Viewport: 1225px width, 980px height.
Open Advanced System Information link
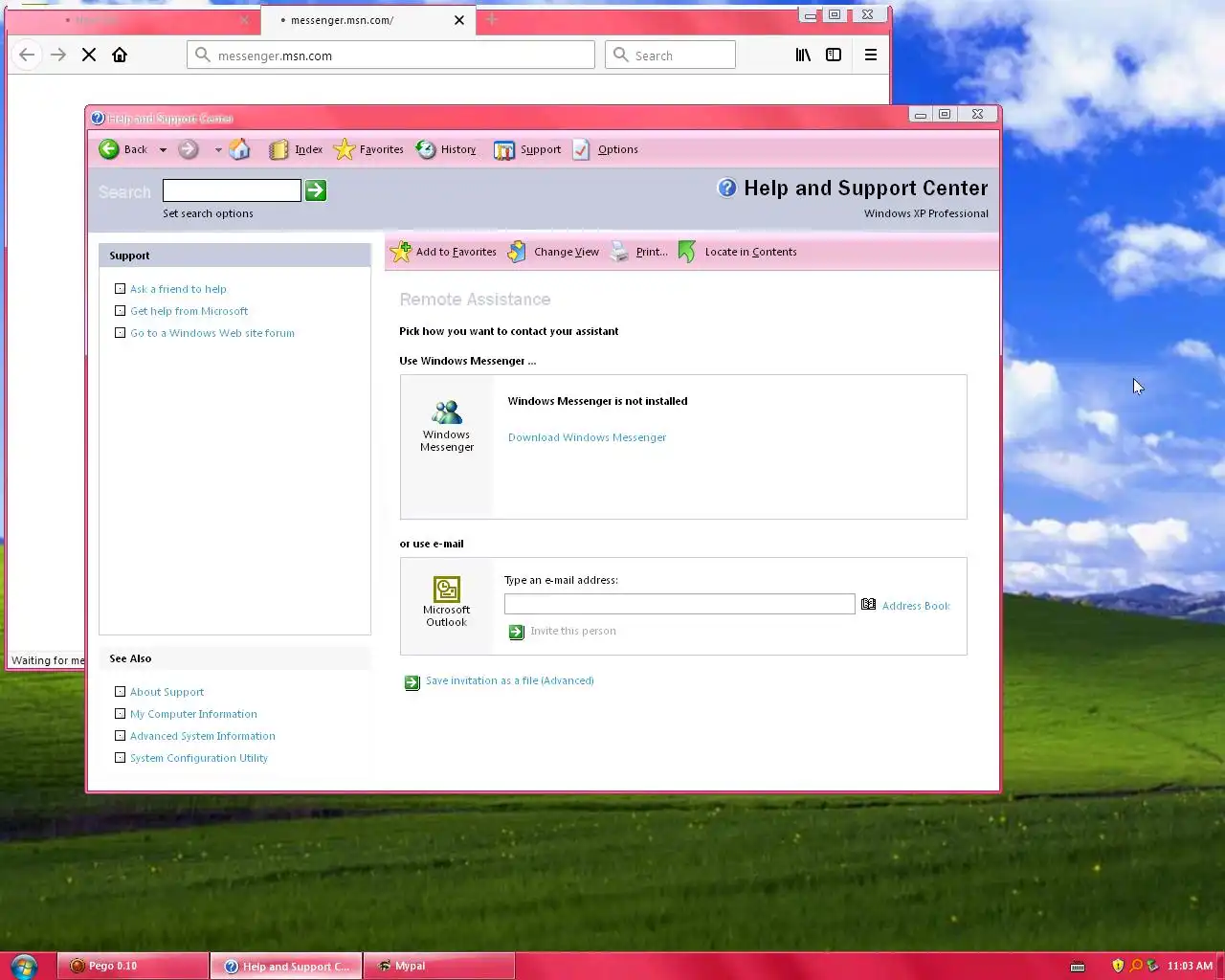(x=203, y=736)
